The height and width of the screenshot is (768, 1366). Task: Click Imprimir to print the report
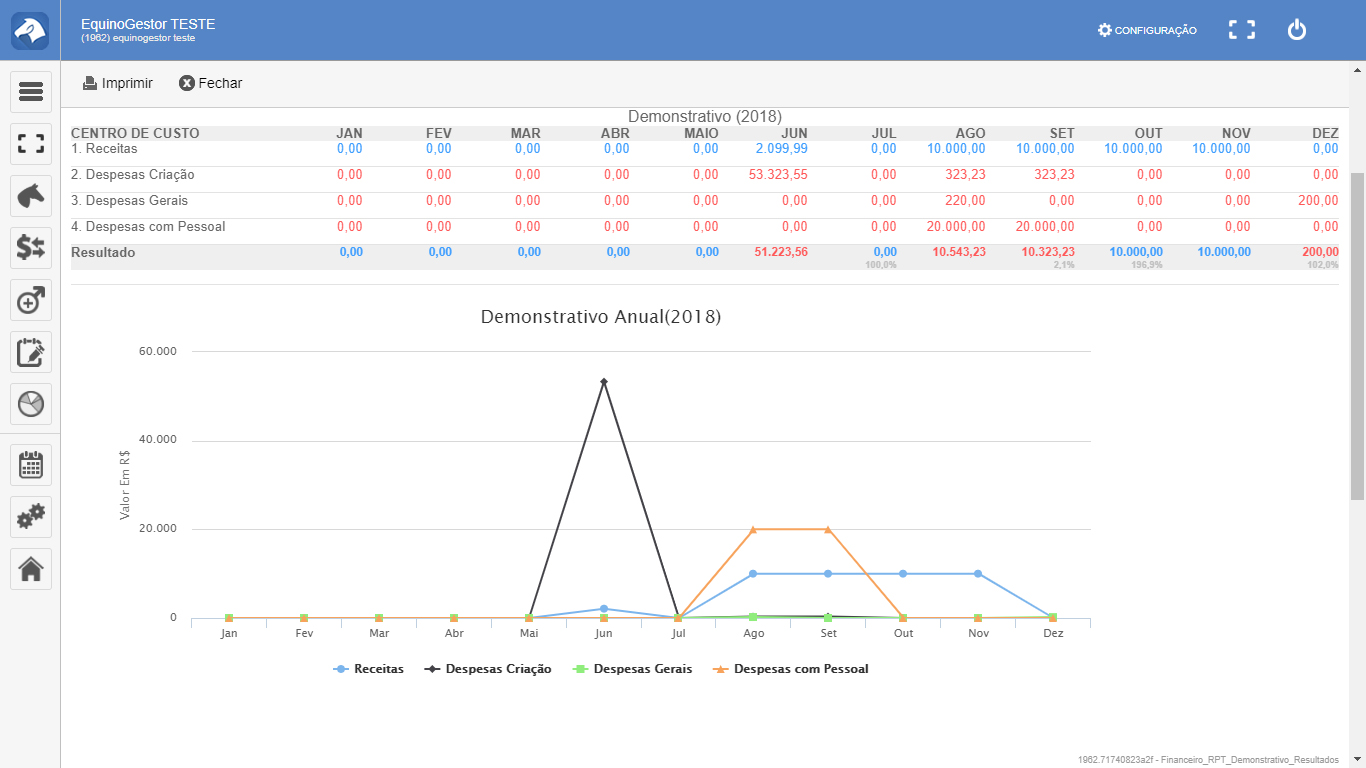(x=118, y=83)
